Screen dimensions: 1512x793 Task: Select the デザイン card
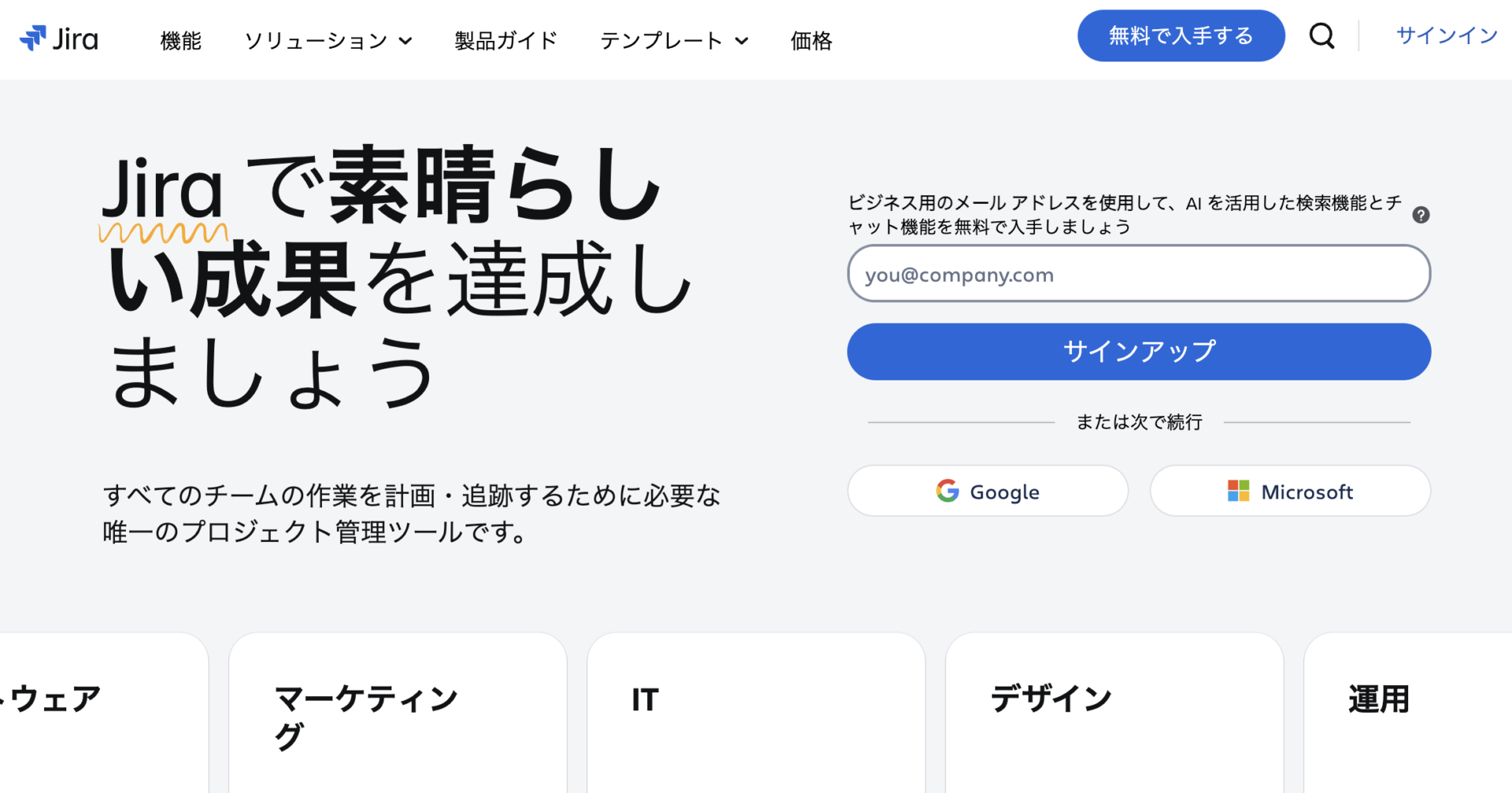[x=1114, y=713]
